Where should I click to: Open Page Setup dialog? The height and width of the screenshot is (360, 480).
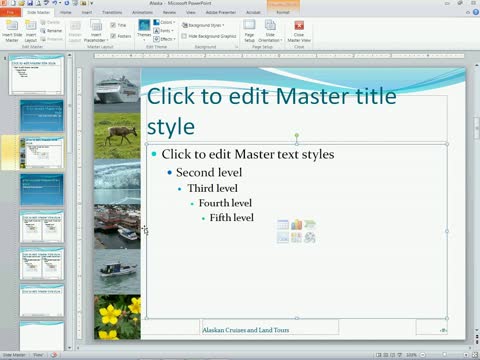pyautogui.click(x=249, y=31)
